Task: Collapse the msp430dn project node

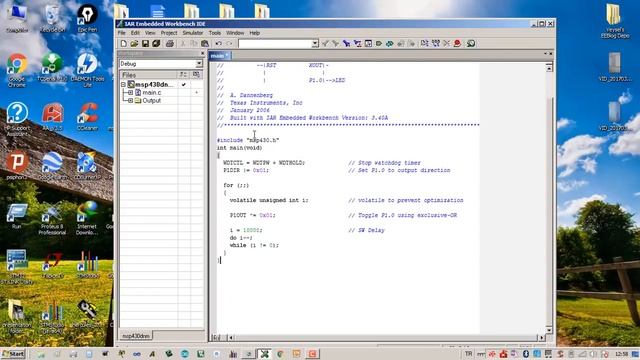Action: tap(123, 84)
